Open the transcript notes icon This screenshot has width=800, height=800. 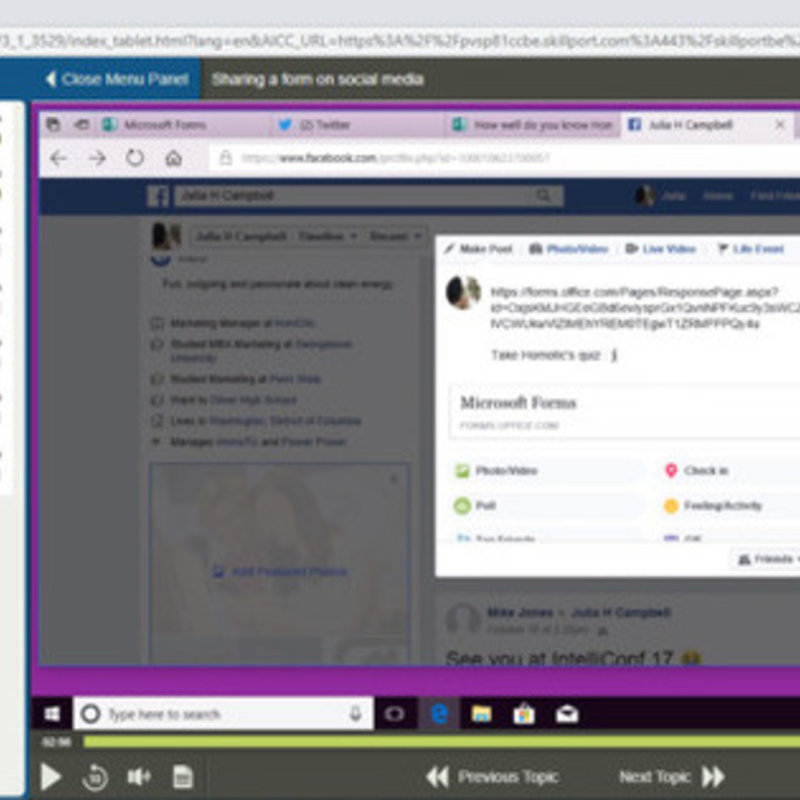tap(183, 777)
